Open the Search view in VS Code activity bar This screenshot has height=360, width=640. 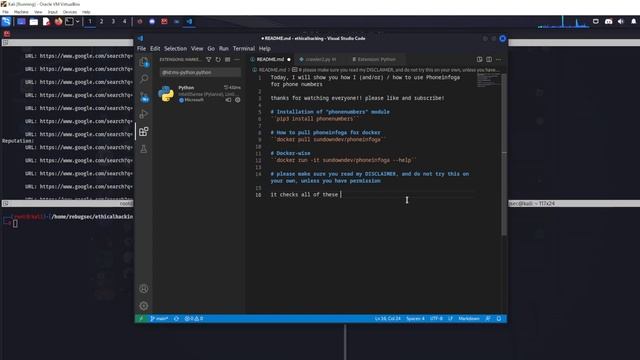click(144, 79)
